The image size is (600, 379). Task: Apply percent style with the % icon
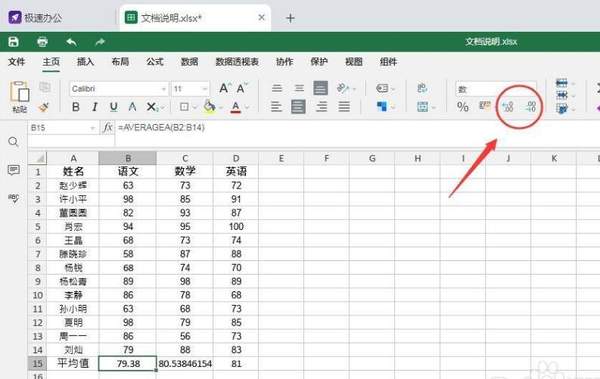(462, 106)
